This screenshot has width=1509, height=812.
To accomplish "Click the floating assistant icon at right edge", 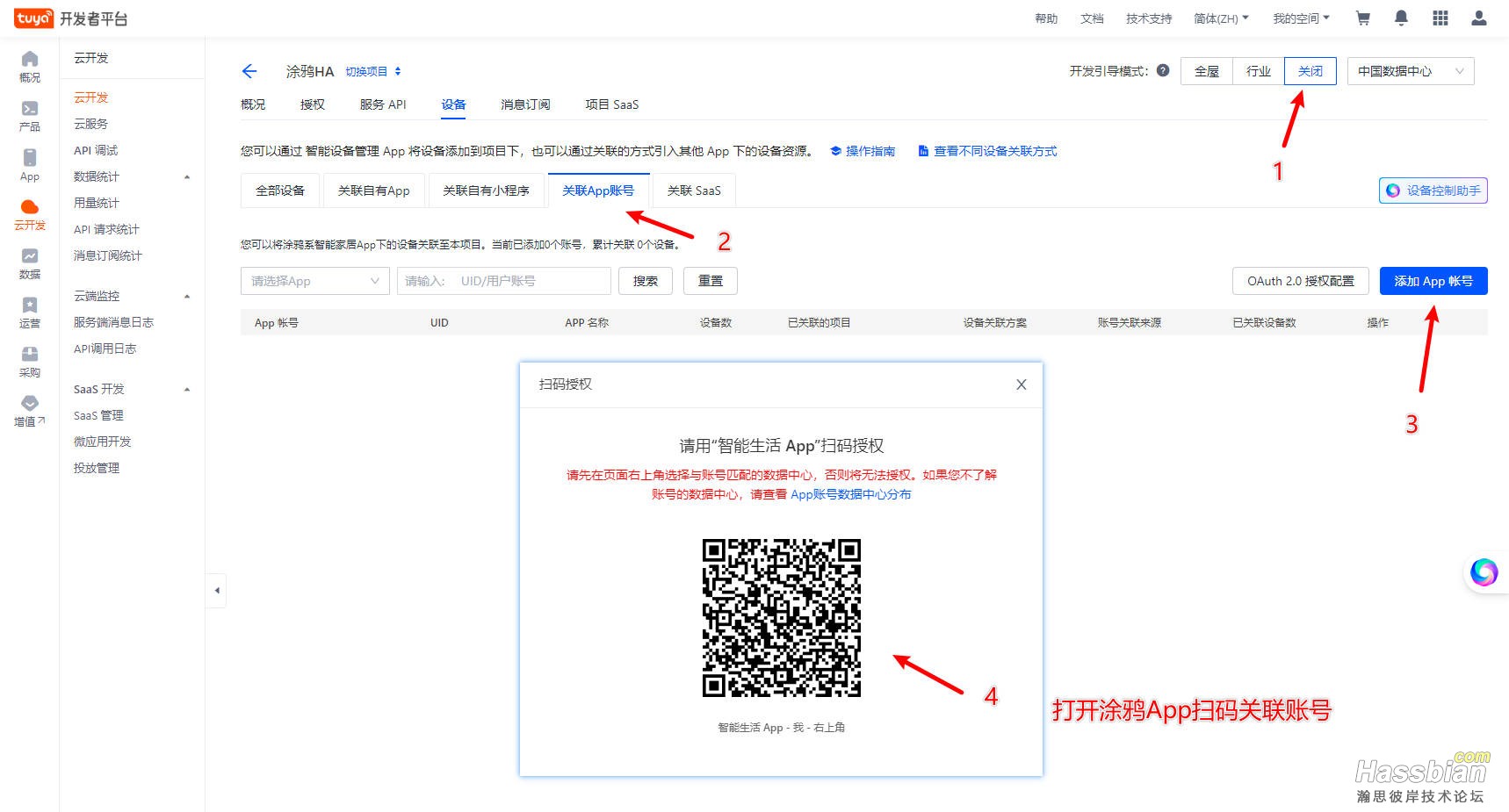I will [1484, 572].
